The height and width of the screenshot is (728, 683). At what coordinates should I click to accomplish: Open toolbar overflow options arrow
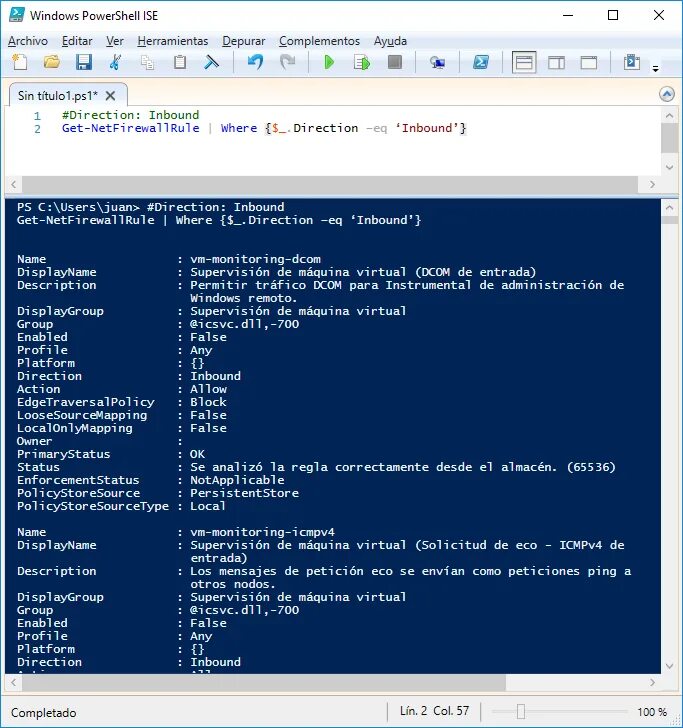[x=655, y=69]
